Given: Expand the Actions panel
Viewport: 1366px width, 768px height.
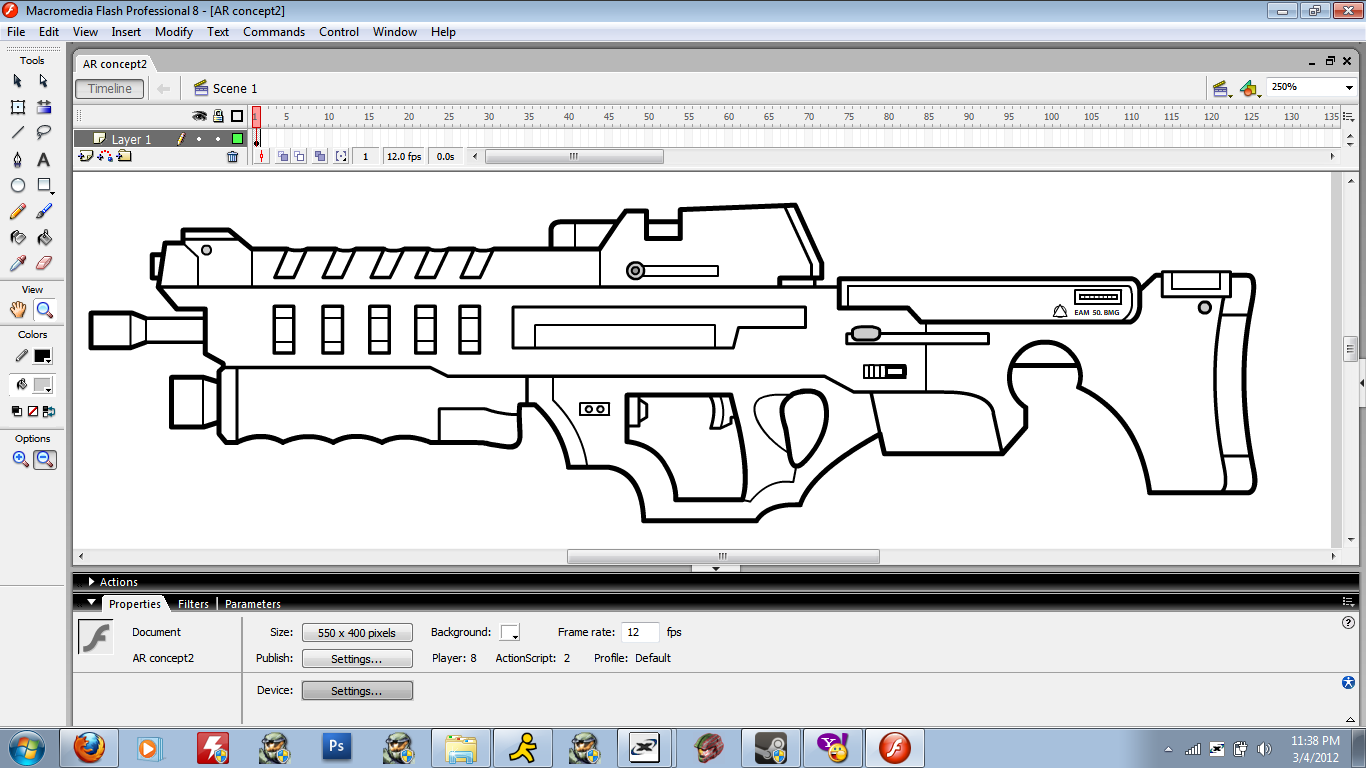Looking at the screenshot, I should click(x=92, y=582).
